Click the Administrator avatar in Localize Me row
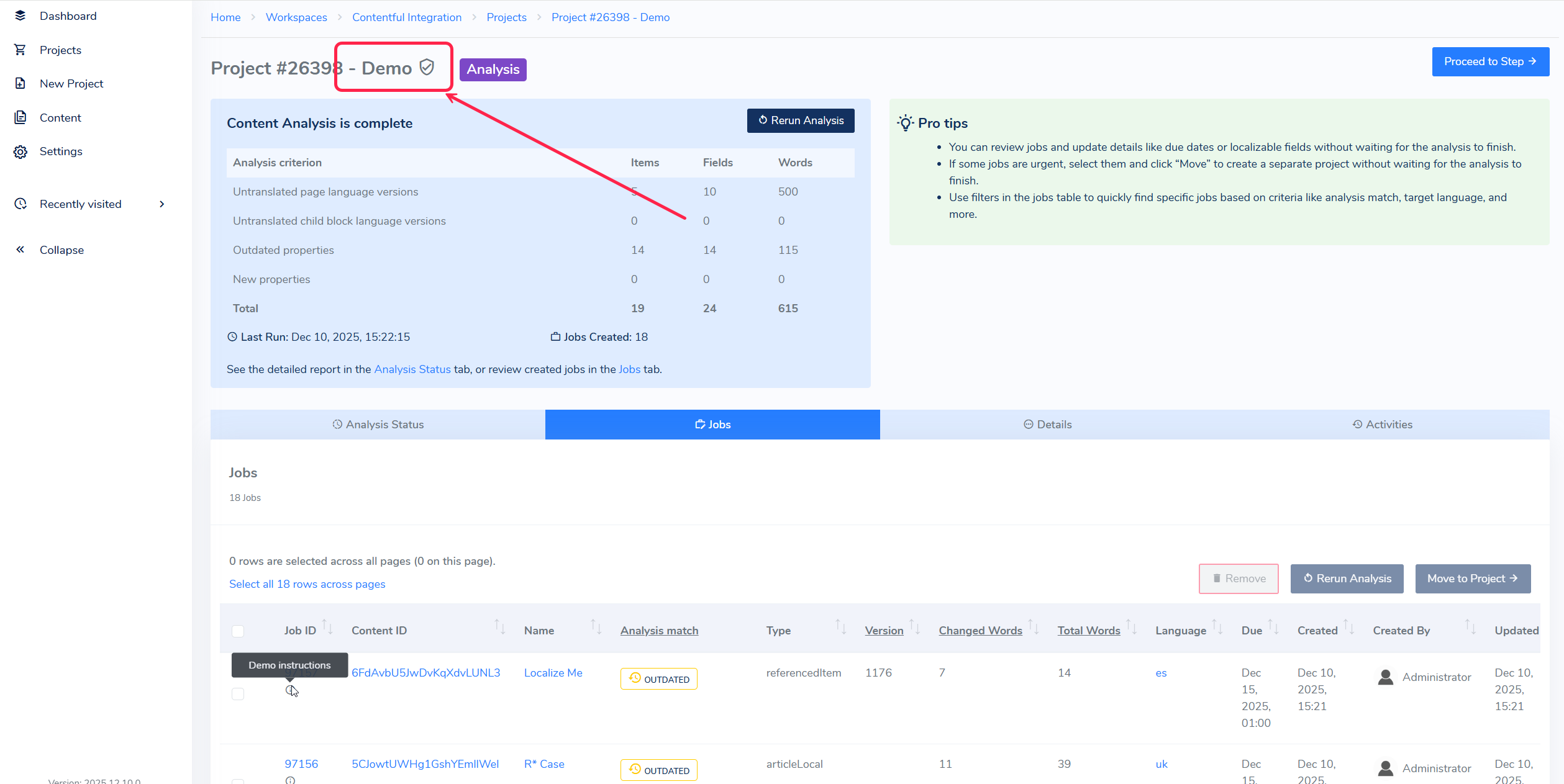The image size is (1564, 784). (1386, 677)
